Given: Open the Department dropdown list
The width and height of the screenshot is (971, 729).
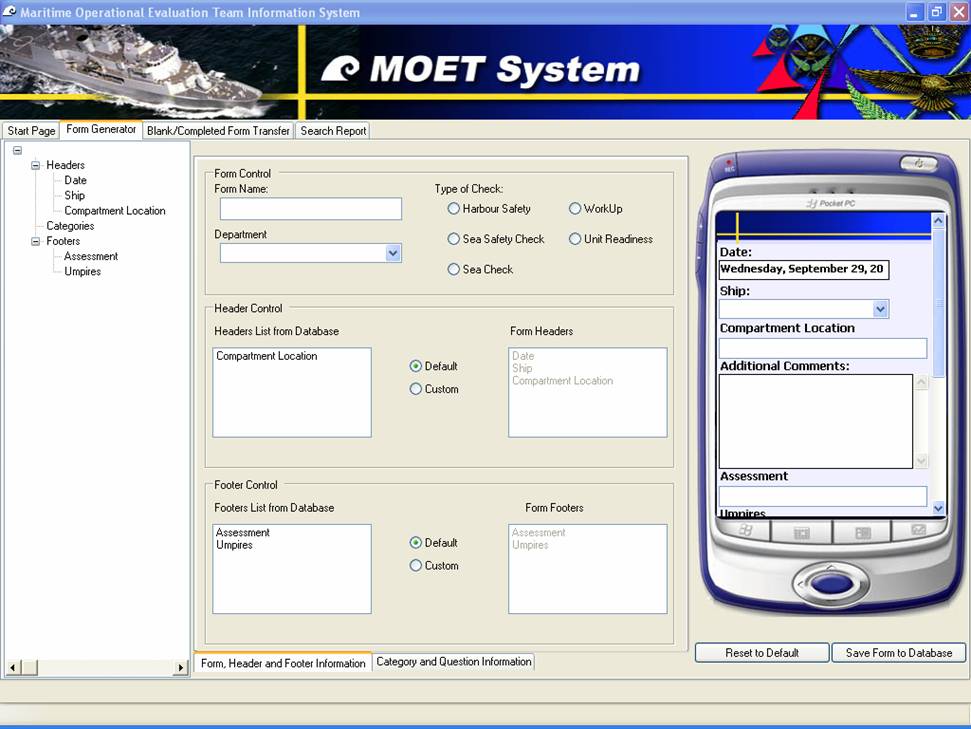Looking at the screenshot, I should 393,254.
